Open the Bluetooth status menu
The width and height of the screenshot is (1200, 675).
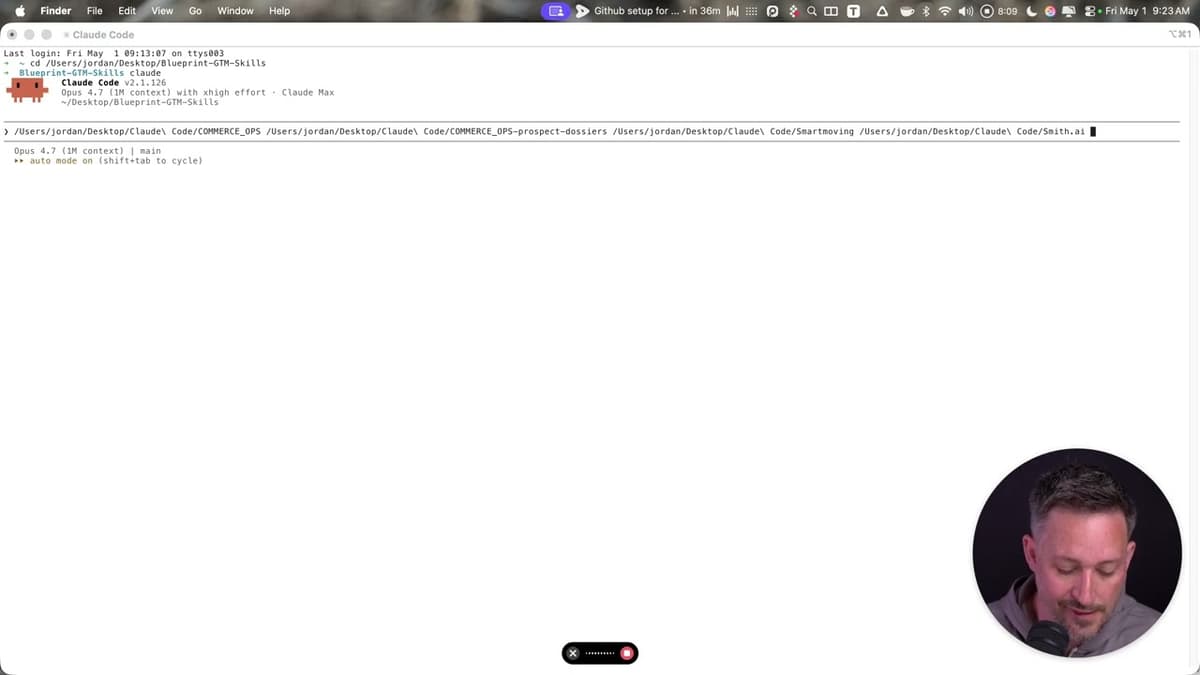click(926, 11)
